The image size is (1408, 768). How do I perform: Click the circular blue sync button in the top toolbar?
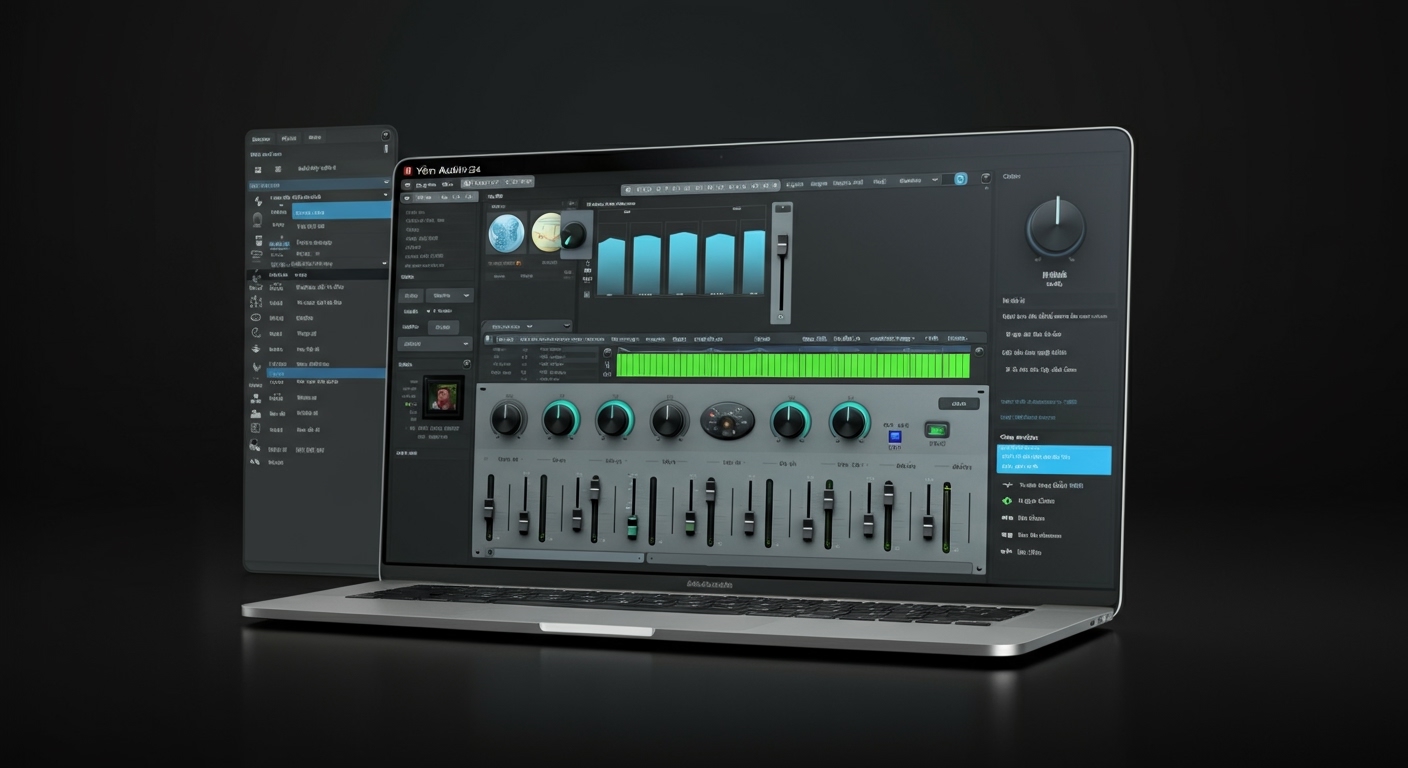tap(959, 180)
